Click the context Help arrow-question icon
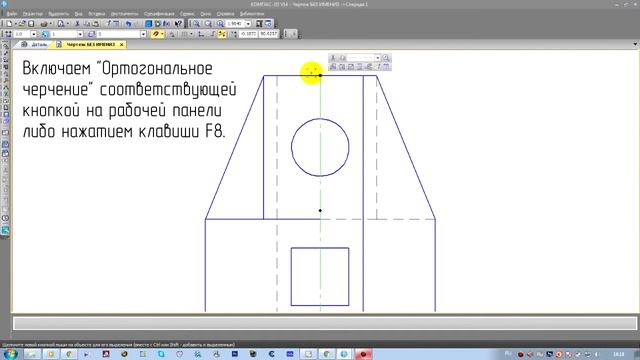Viewport: 640px width, 360px height. tap(178, 24)
